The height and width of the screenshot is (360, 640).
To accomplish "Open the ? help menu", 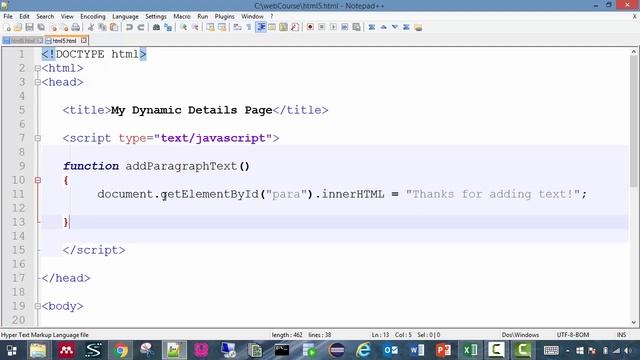I will 271,16.
